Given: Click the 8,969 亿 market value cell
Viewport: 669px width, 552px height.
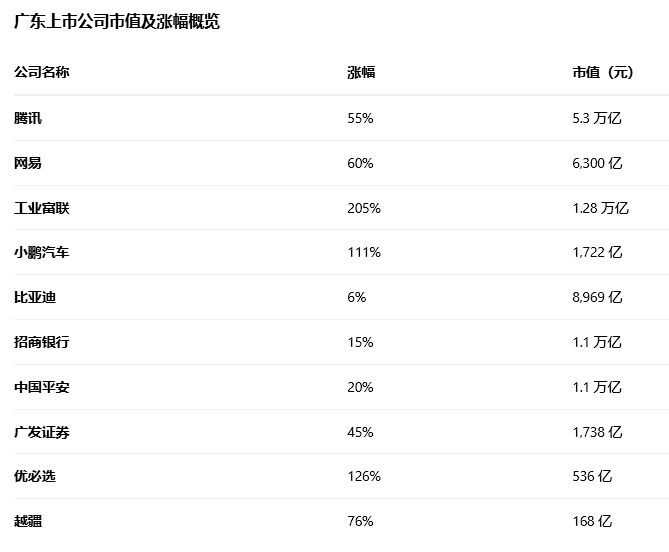Looking at the screenshot, I should coord(597,297).
